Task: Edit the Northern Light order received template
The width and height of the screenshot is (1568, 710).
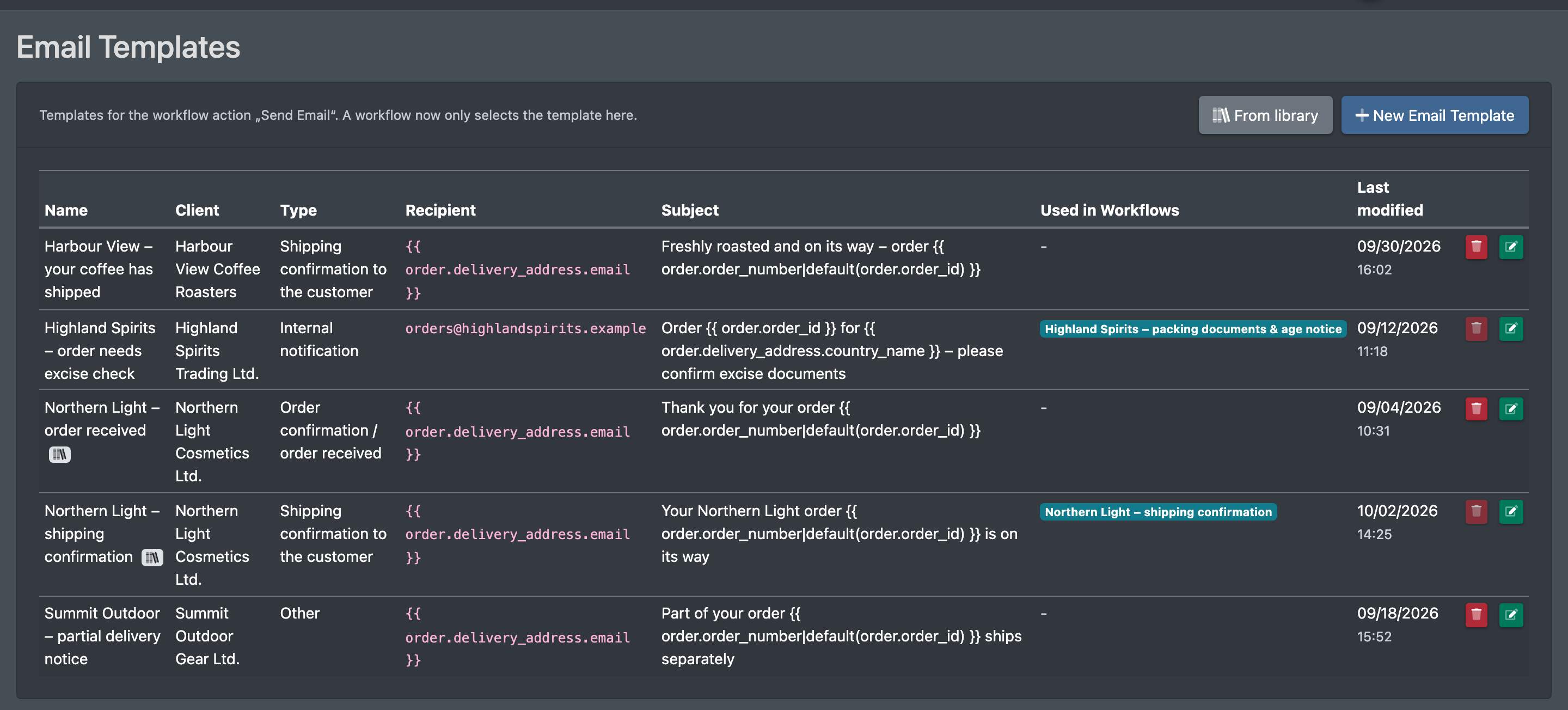Action: click(x=1511, y=408)
